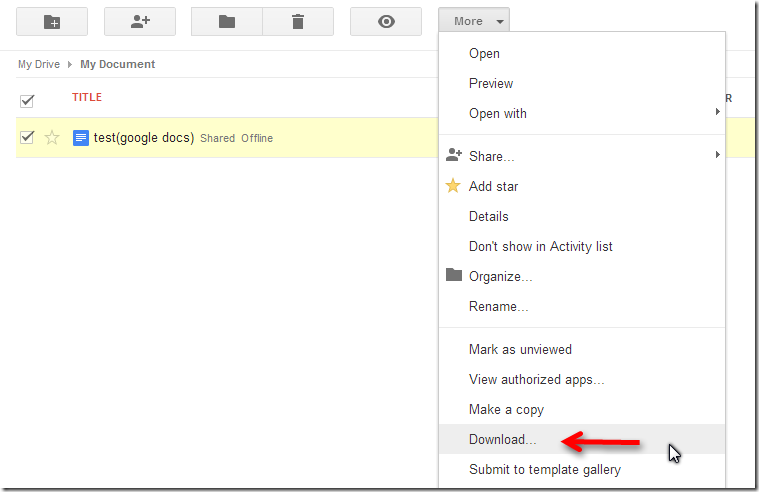The image size is (759, 492).
Task: Open the test(google docs) file name
Action: tap(144, 138)
